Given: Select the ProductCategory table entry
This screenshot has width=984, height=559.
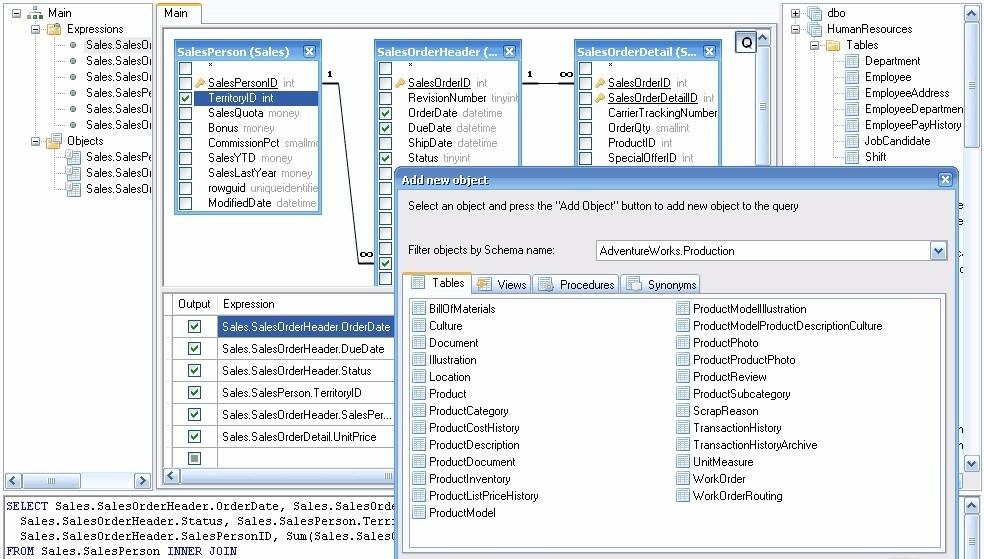Looking at the screenshot, I should coord(468,411).
